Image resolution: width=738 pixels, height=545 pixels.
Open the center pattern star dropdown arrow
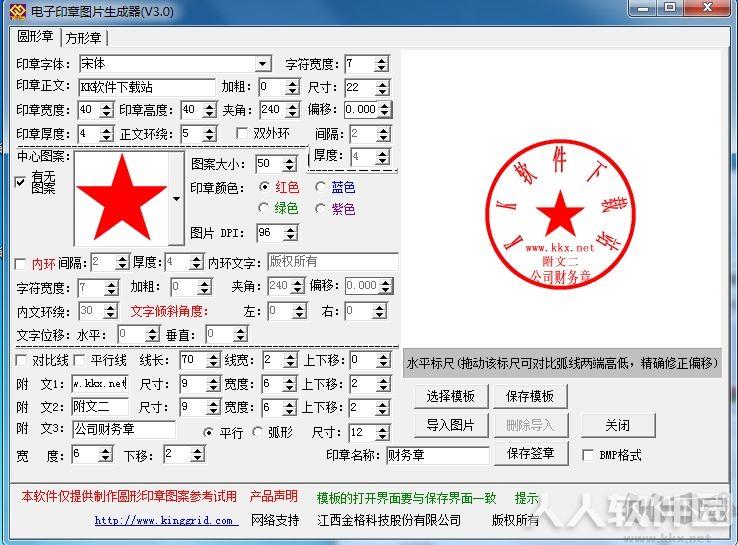coord(176,199)
